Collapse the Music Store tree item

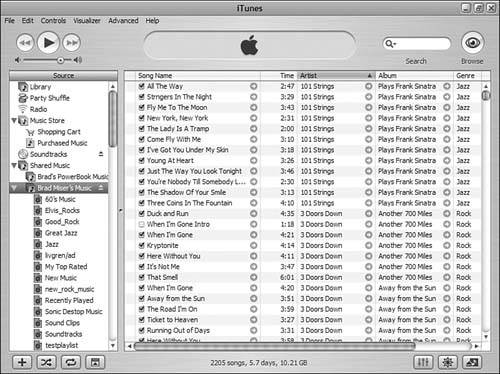tap(14, 120)
